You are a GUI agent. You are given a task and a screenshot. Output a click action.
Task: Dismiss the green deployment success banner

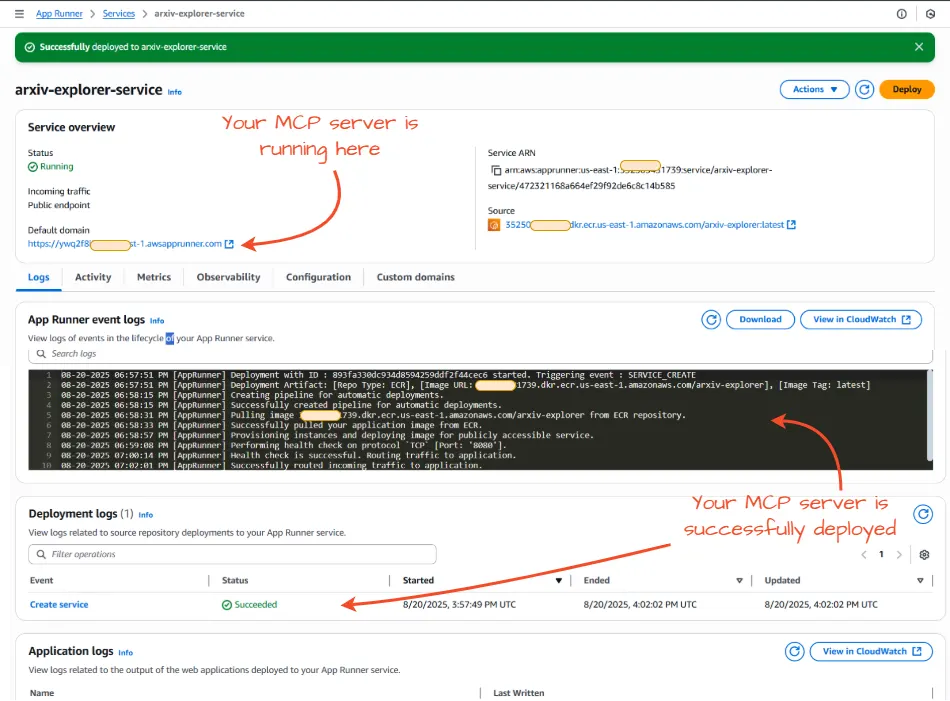pyautogui.click(x=919, y=46)
